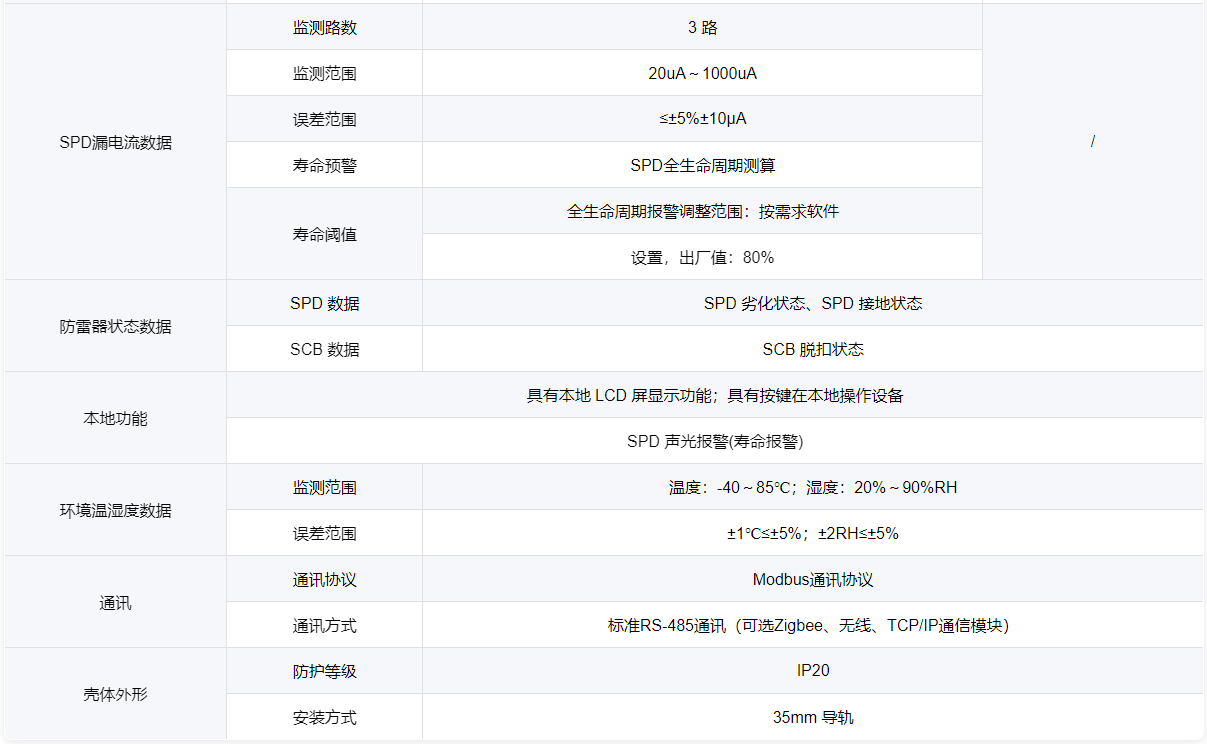Click the 环境温湿度数据 category cell
Screen dimensions: 1207x744
pyautogui.click(x=115, y=510)
